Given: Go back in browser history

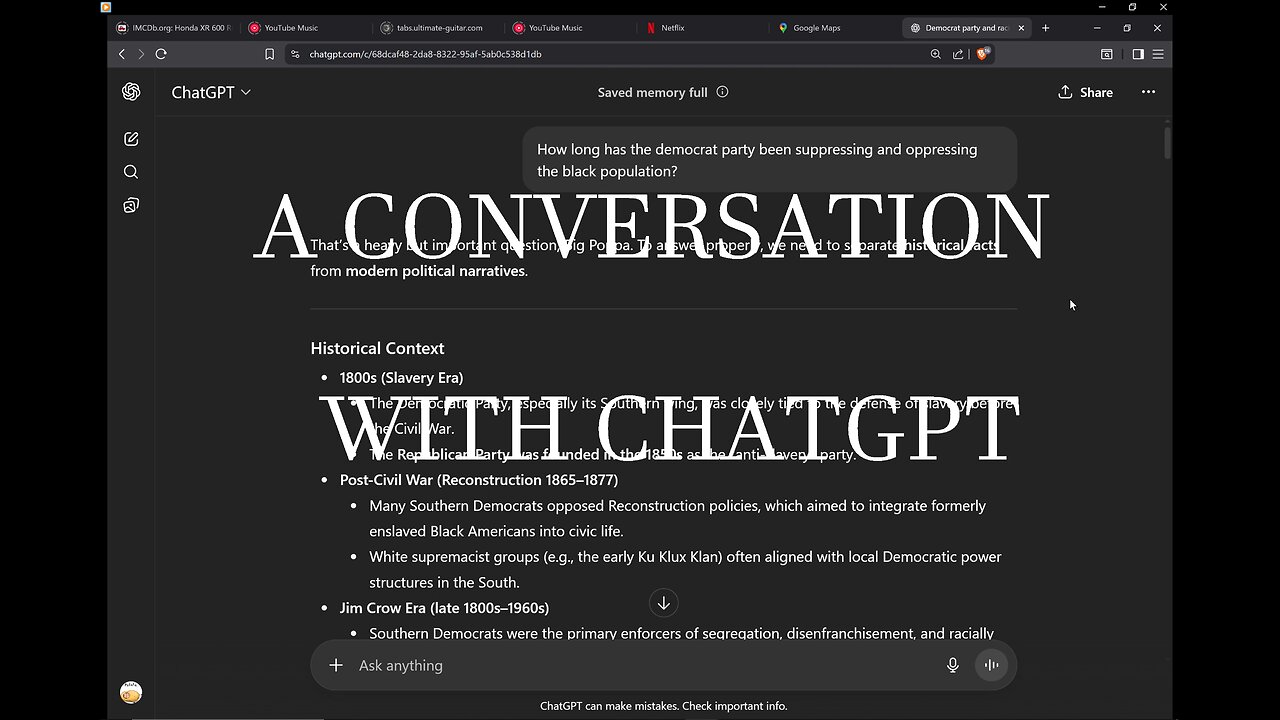Looking at the screenshot, I should tap(122, 54).
